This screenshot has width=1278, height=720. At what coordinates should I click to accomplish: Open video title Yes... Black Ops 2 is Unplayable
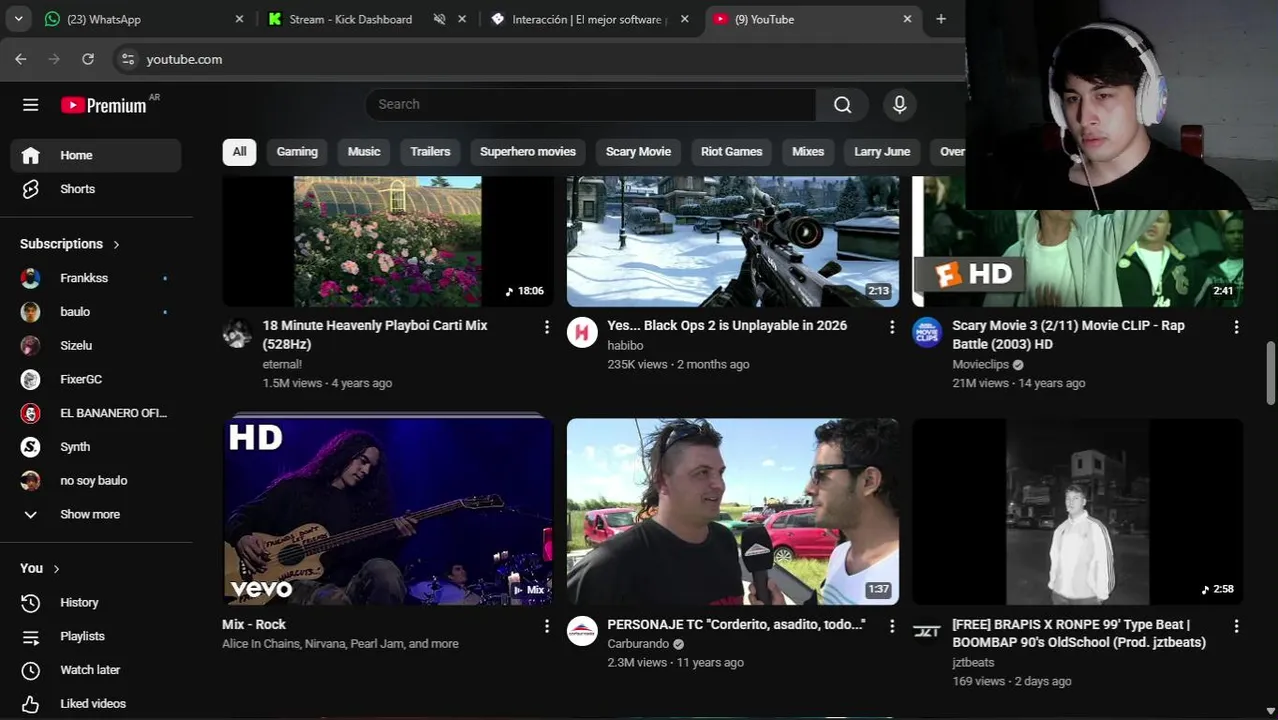click(x=727, y=326)
